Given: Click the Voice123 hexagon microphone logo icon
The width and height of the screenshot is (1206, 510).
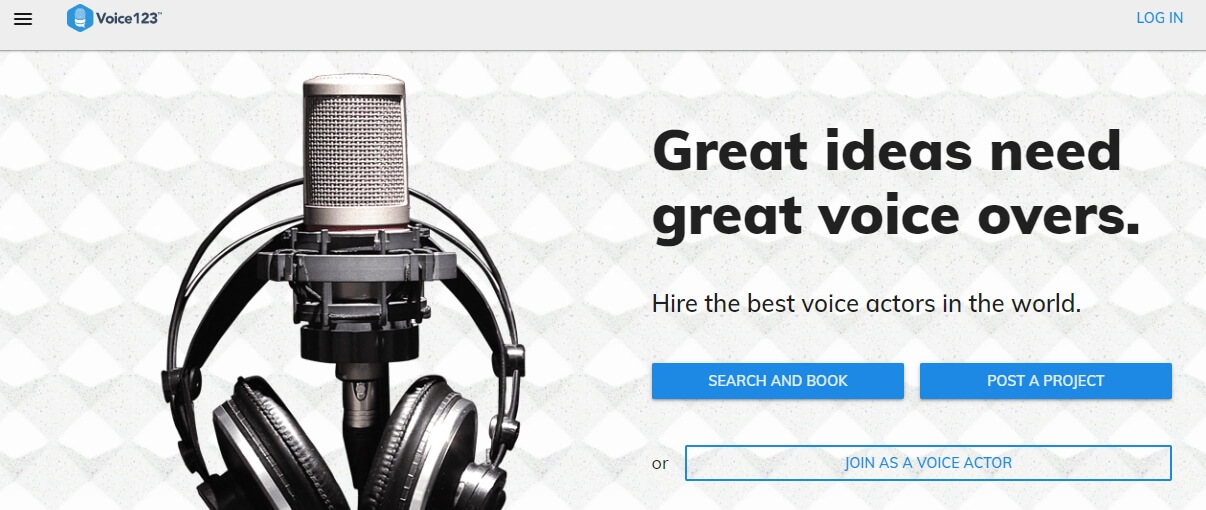Looking at the screenshot, I should [x=80, y=18].
